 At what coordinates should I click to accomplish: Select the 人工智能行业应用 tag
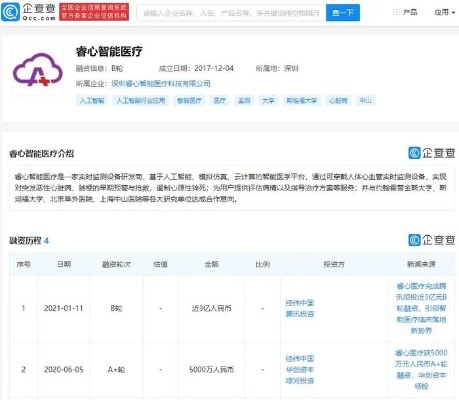141,100
